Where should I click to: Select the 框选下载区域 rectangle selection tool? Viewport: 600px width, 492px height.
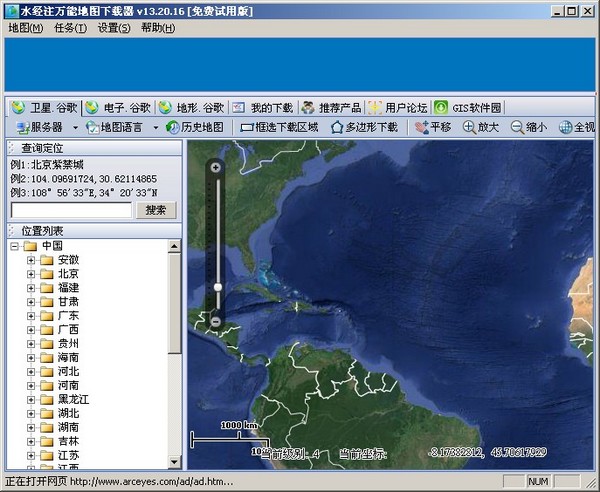pyautogui.click(x=279, y=127)
